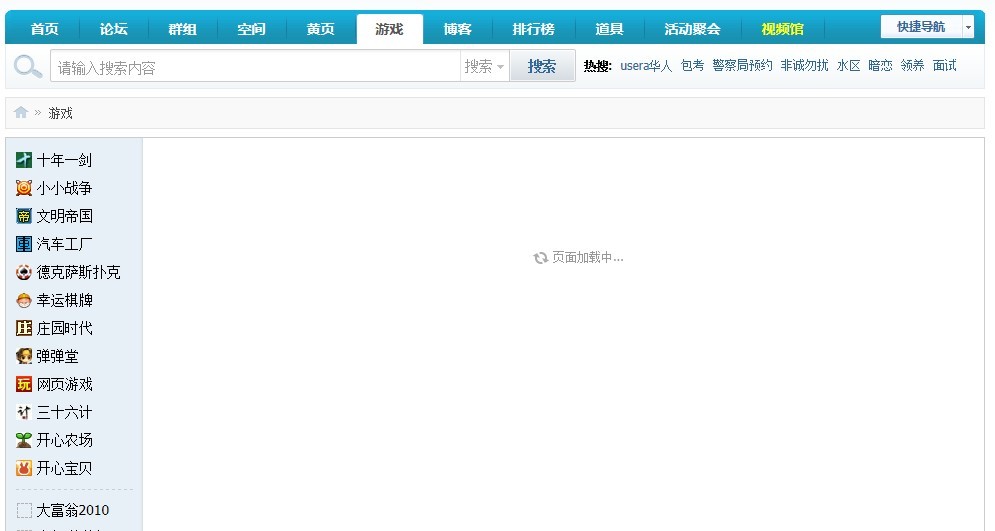Switch to the 论坛 tab
This screenshot has height=531, width=995.
113,29
